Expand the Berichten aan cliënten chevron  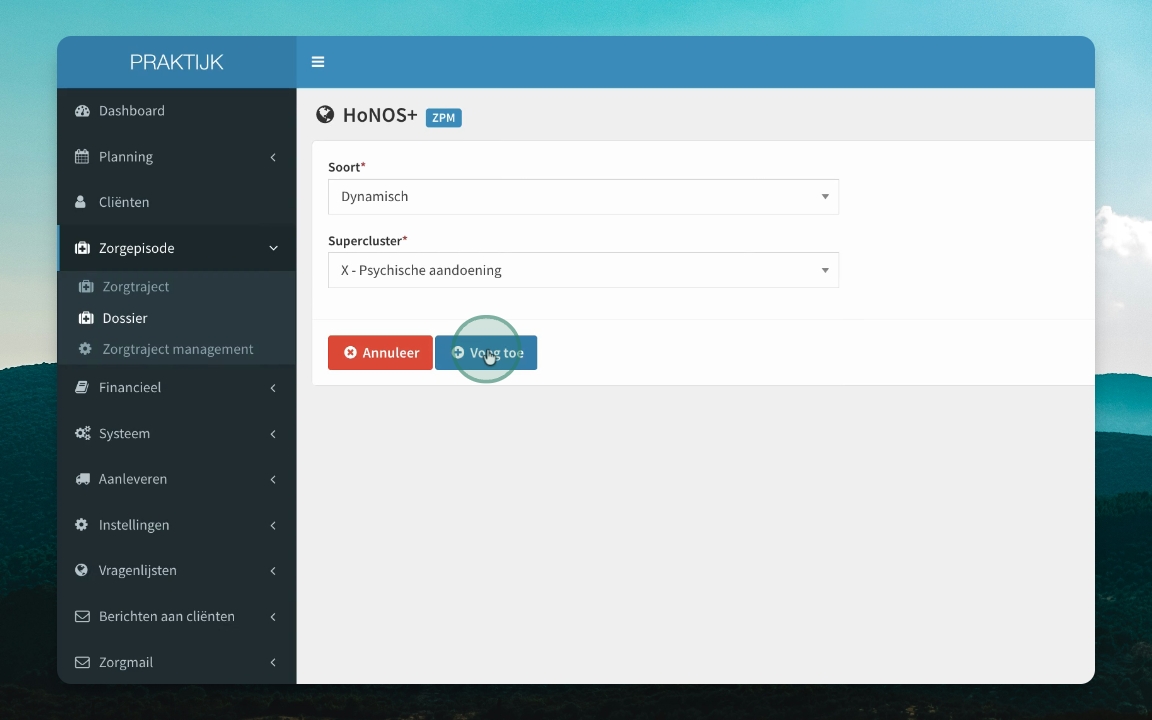click(x=273, y=617)
